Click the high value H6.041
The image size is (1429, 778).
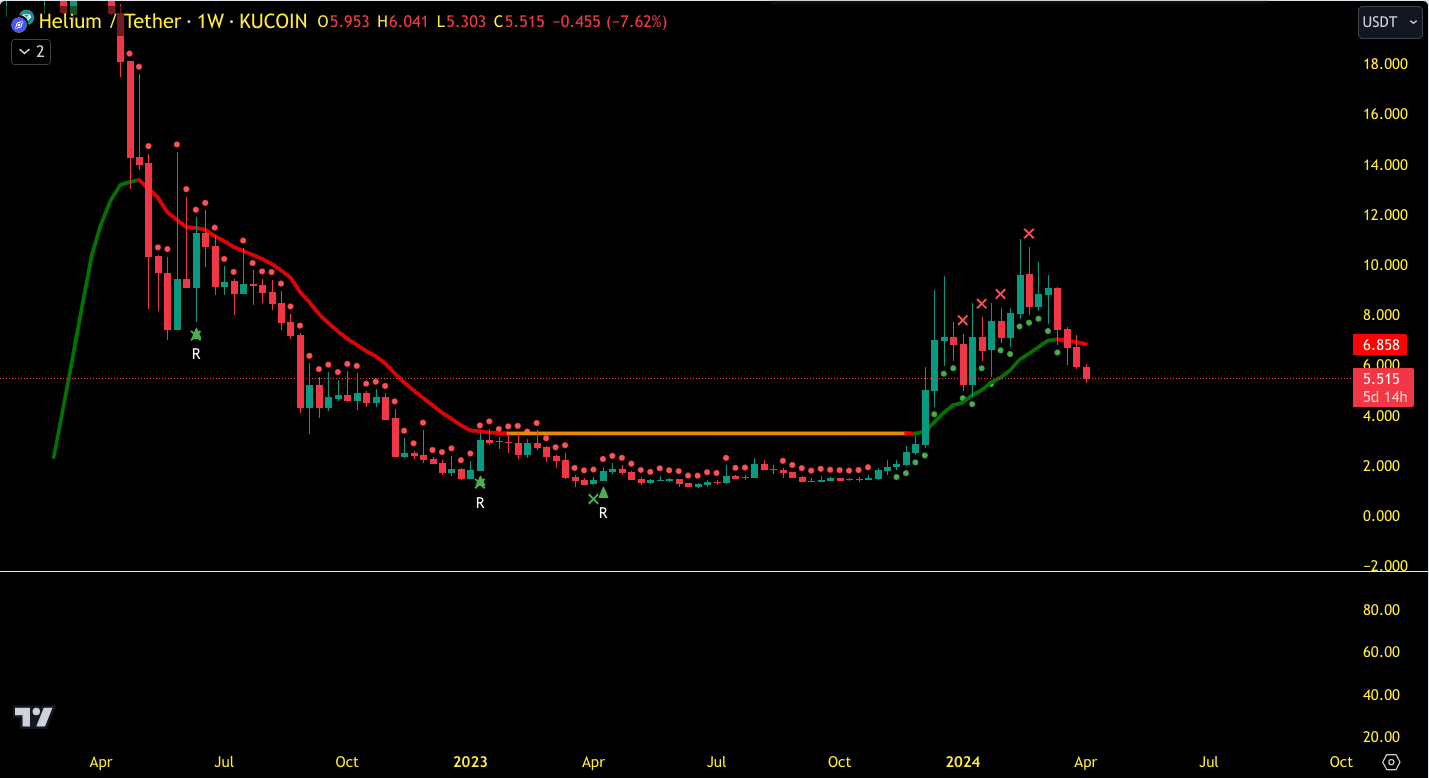click(405, 21)
